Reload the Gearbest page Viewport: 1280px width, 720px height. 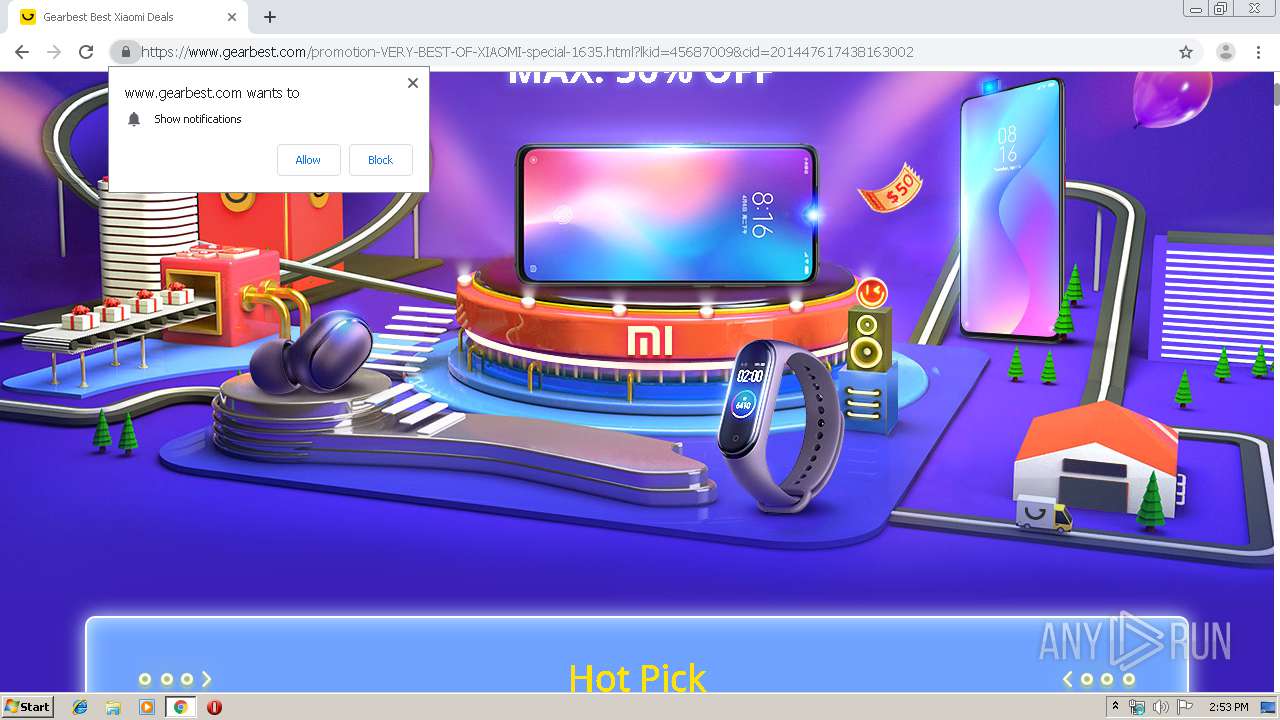click(x=86, y=52)
